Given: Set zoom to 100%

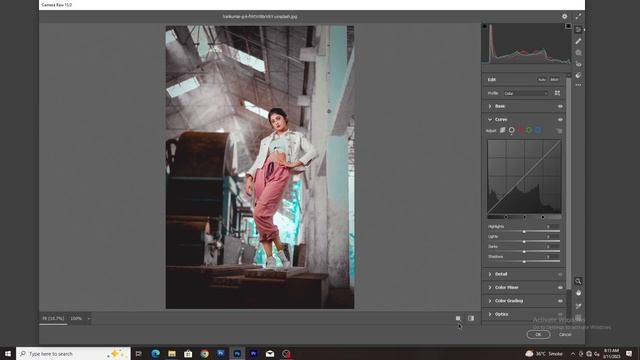Looking at the screenshot, I should (76, 318).
